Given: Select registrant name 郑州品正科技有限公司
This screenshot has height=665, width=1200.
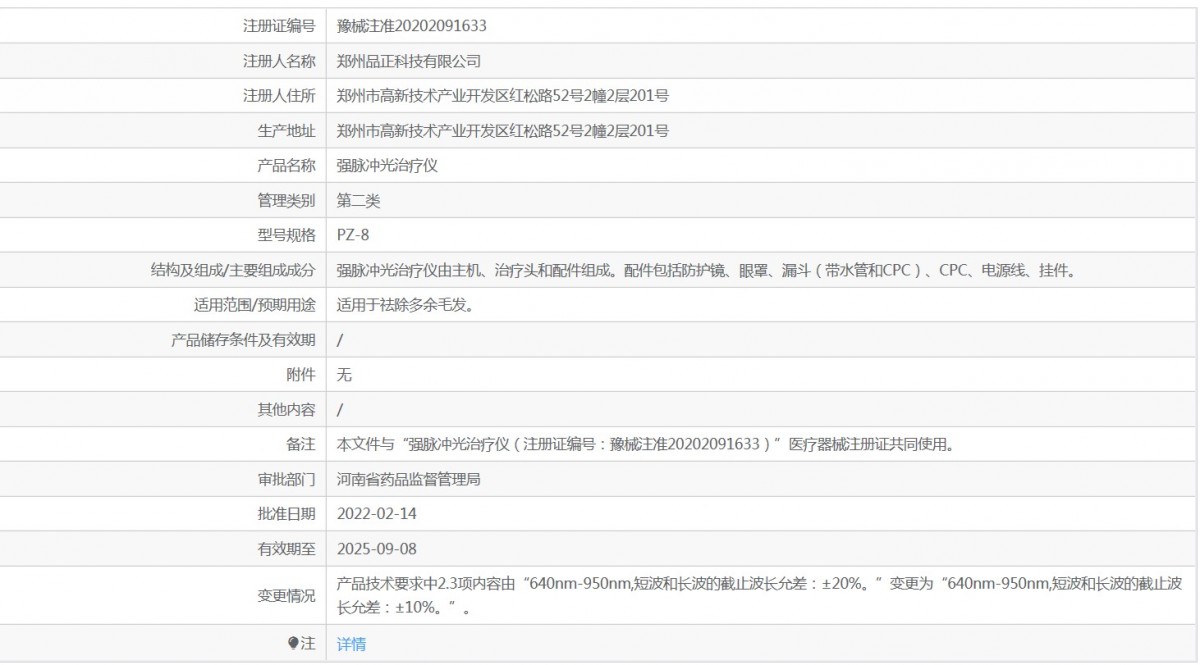Looking at the screenshot, I should point(409,61).
